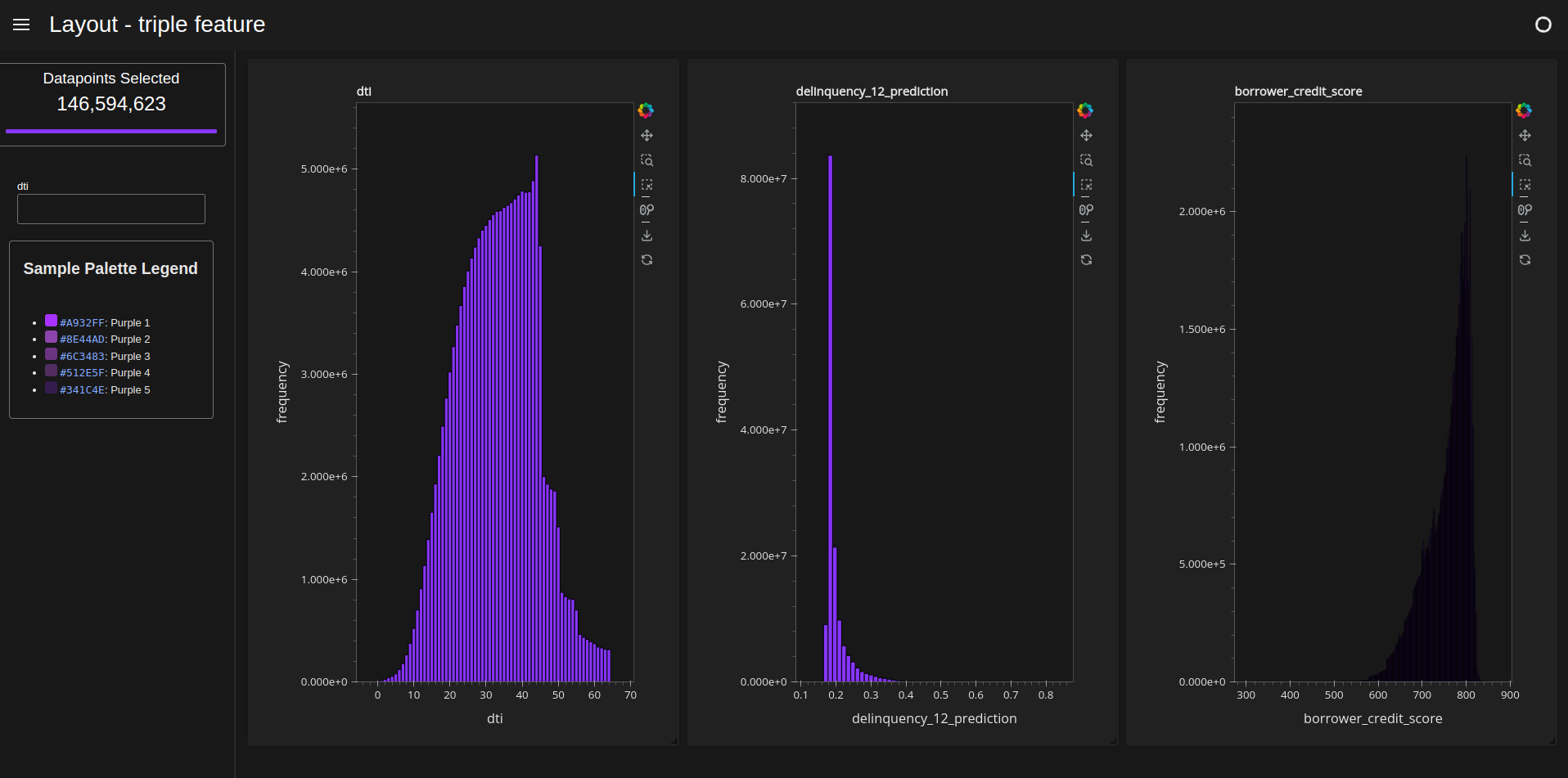Click the #A932FF hex code text
1568x778 pixels.
coord(83,323)
